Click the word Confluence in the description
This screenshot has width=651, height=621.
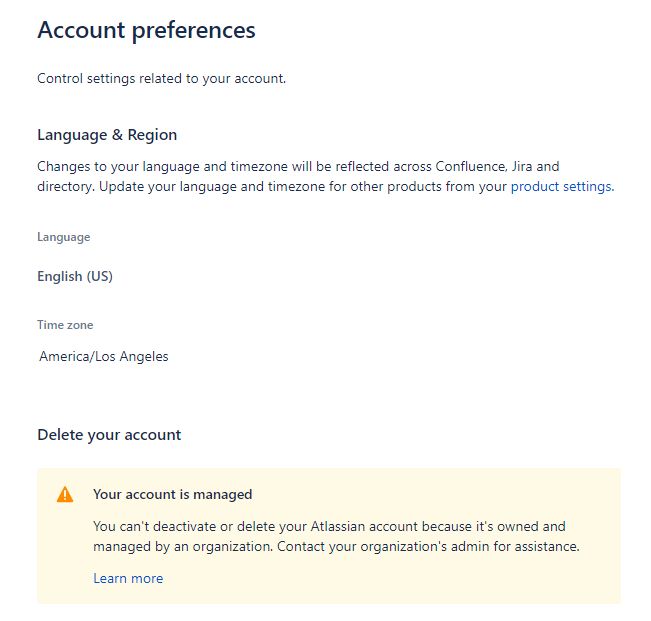tap(462, 166)
